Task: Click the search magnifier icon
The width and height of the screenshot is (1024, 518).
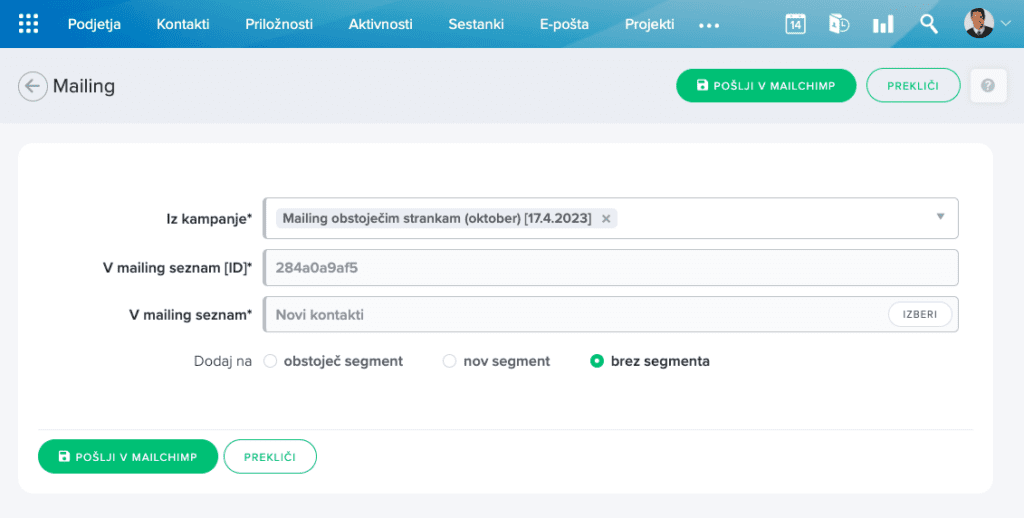Action: tap(928, 24)
